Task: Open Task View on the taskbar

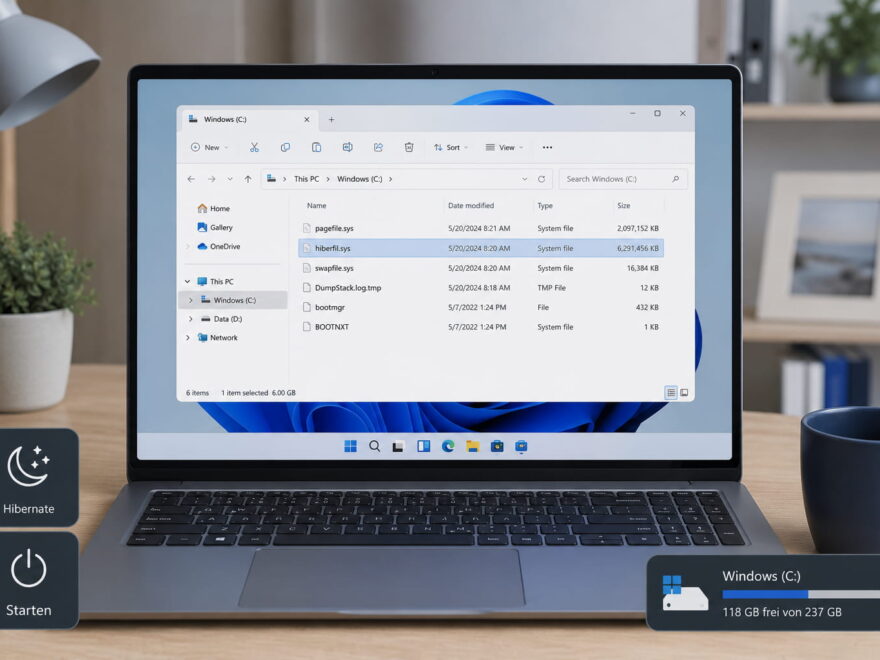Action: click(398, 447)
